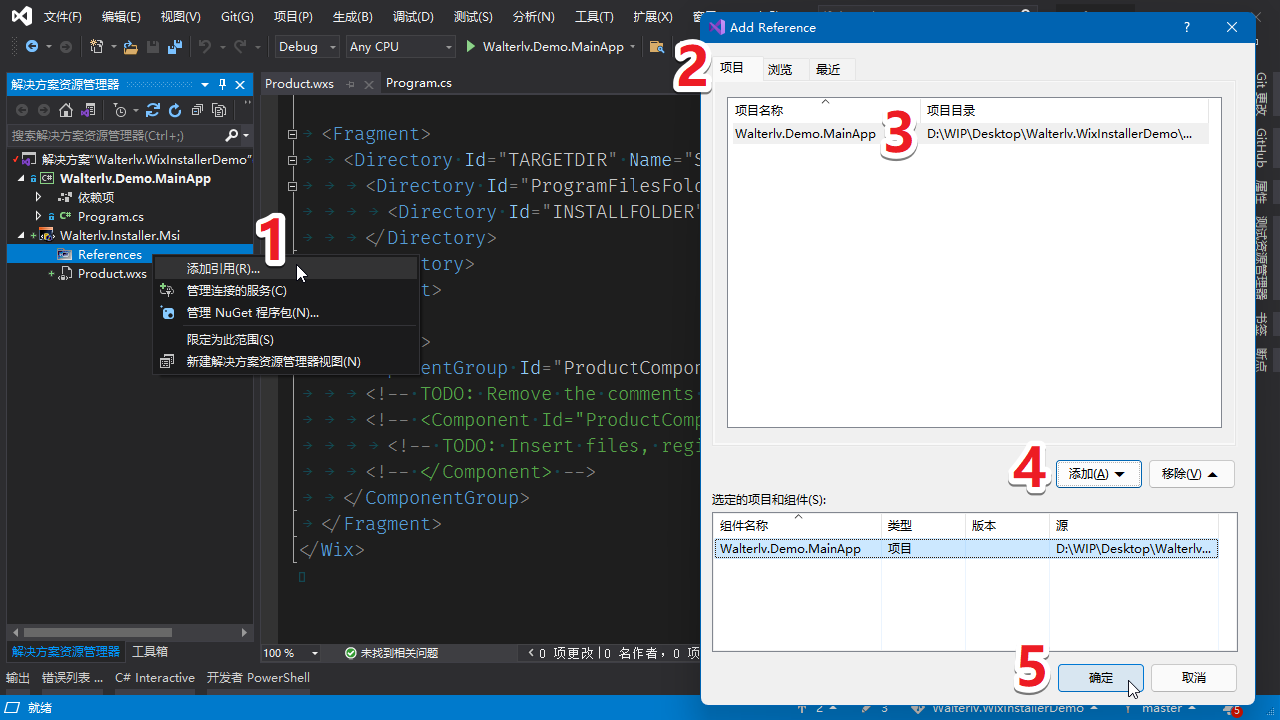1280x720 pixels.
Task: Click the 添加(A) button
Action: [1098, 474]
